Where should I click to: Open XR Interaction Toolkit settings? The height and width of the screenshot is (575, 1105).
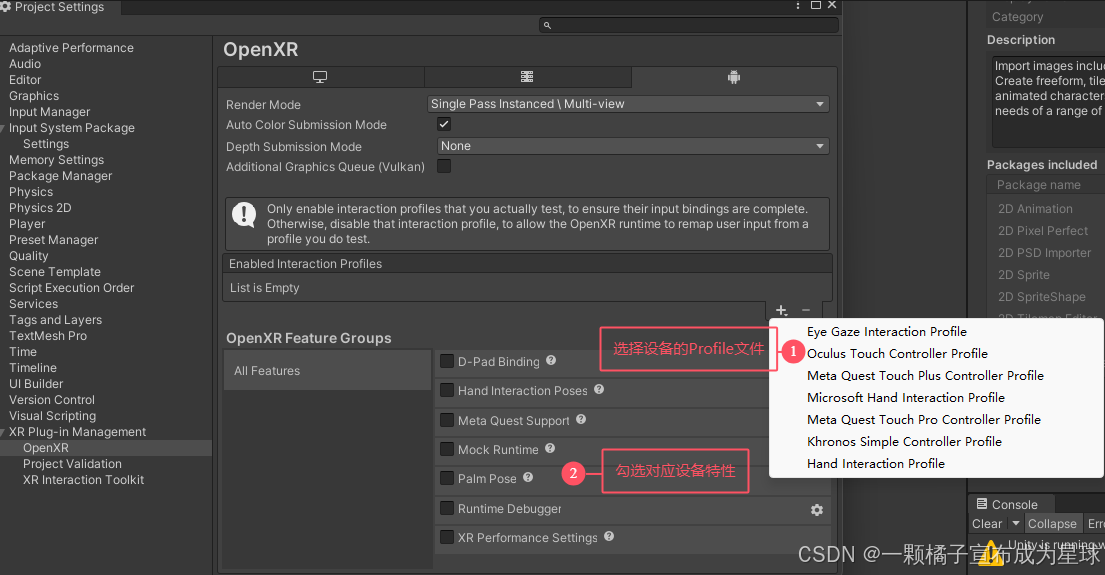(83, 480)
